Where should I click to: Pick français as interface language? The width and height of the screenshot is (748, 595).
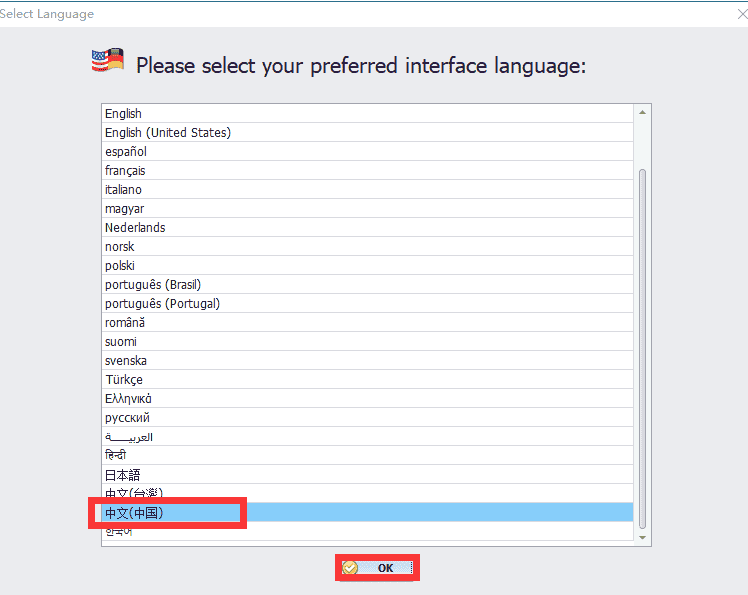125,171
